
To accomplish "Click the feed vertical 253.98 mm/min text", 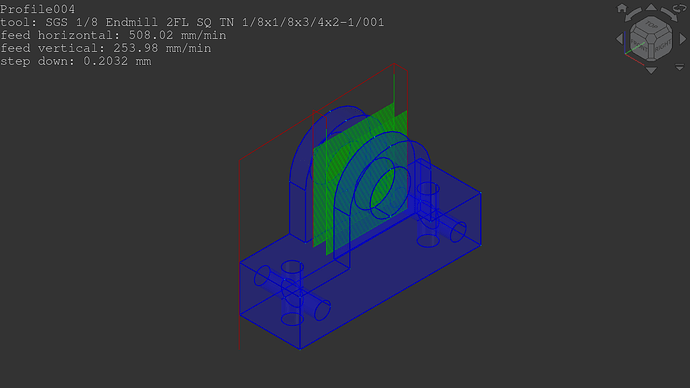I will pyautogui.click(x=106, y=48).
